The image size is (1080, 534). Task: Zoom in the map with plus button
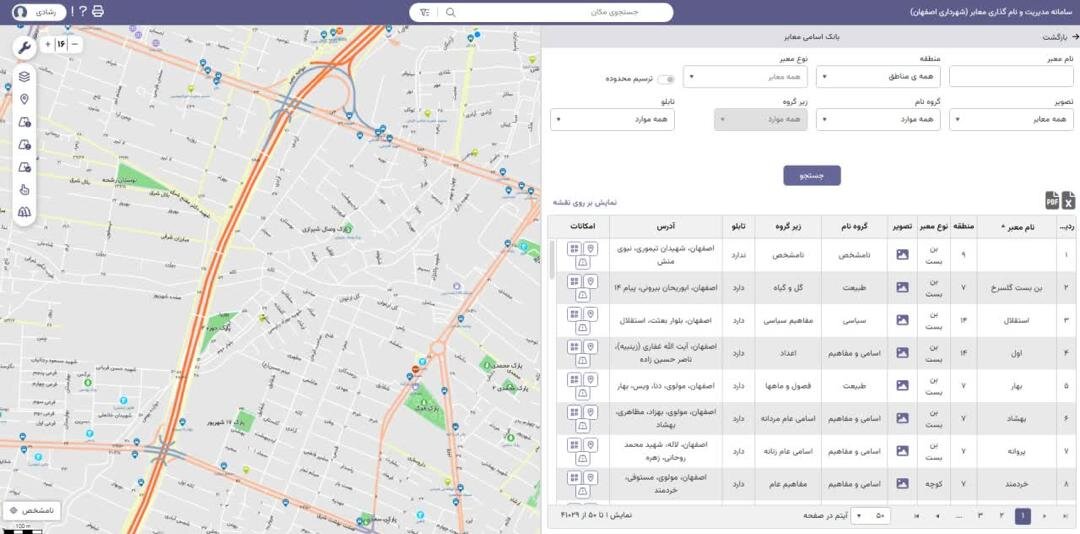point(47,45)
